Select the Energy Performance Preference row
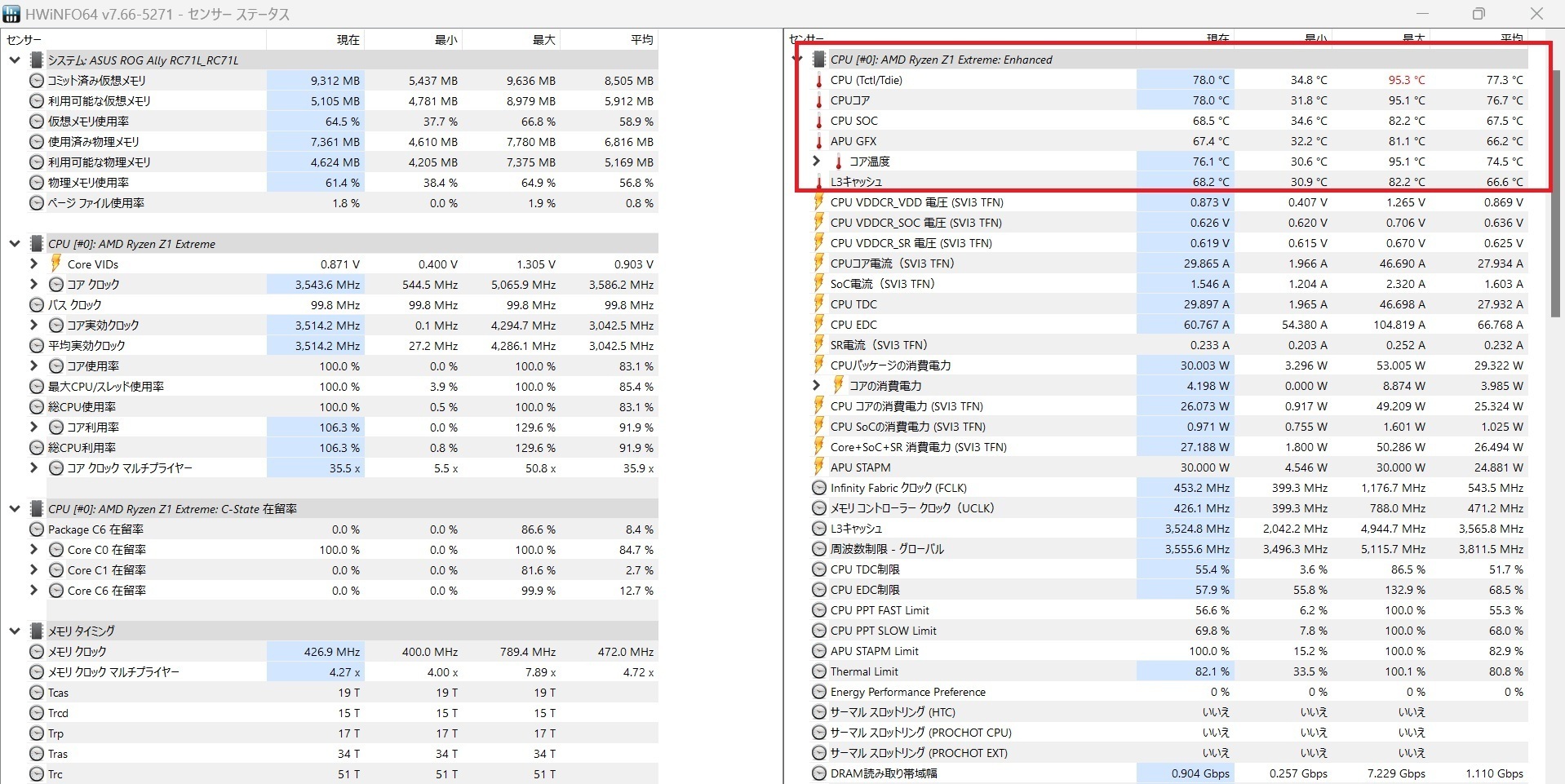1565x784 pixels. pyautogui.click(x=1169, y=692)
